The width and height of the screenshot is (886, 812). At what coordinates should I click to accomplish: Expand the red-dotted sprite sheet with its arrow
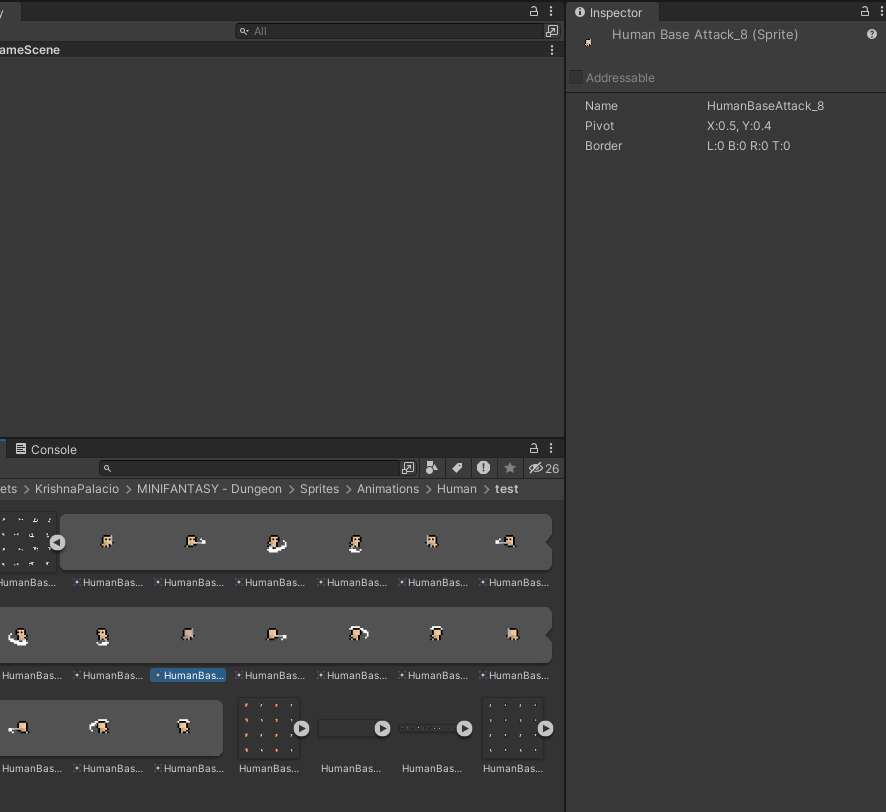click(302, 729)
